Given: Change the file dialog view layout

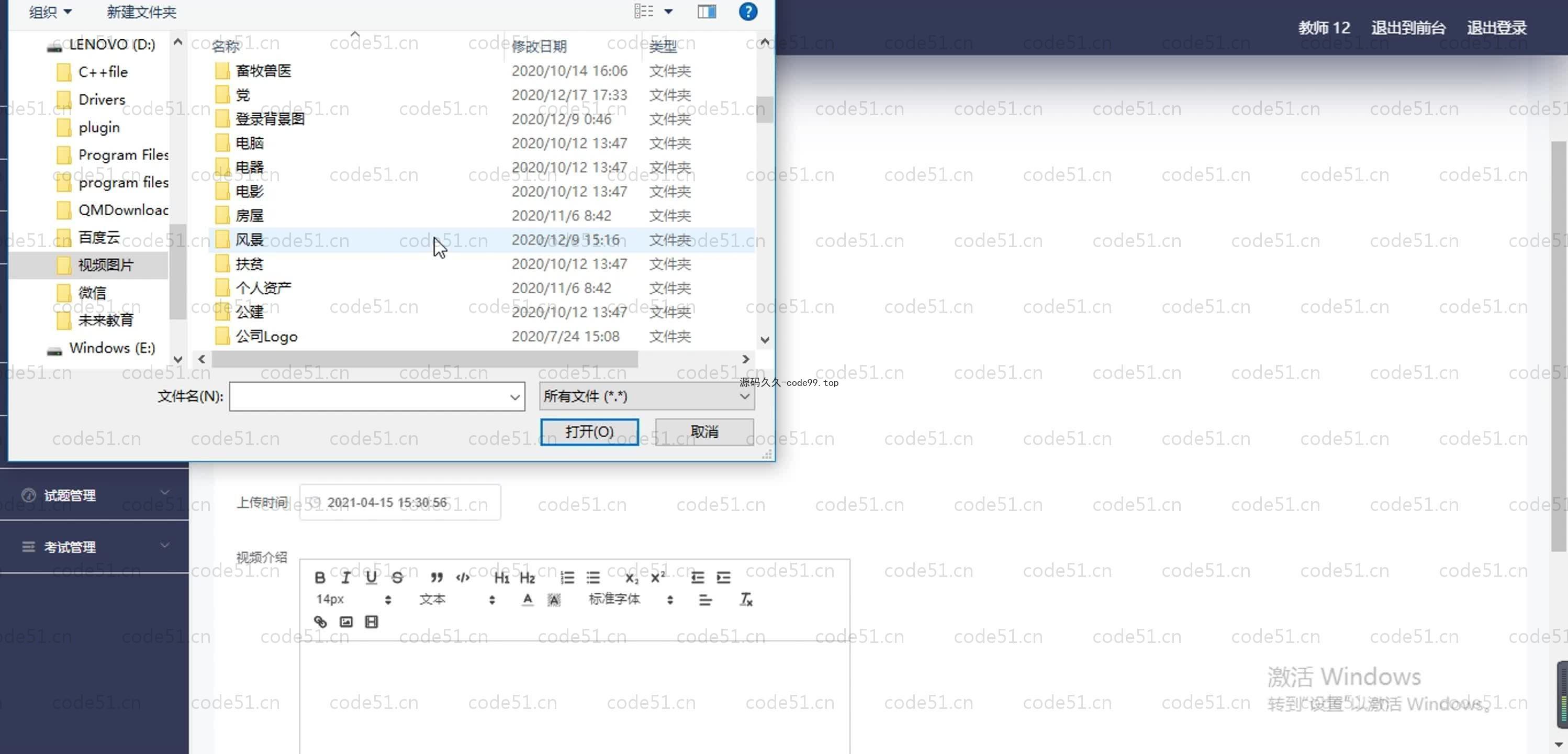Looking at the screenshot, I should pos(643,12).
